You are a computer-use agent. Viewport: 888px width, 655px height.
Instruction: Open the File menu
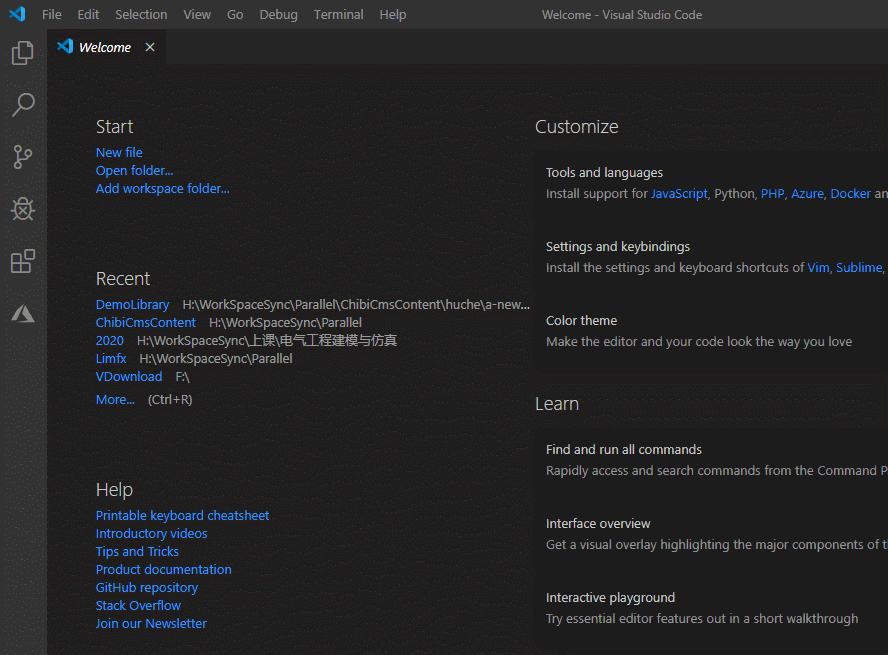click(x=52, y=15)
